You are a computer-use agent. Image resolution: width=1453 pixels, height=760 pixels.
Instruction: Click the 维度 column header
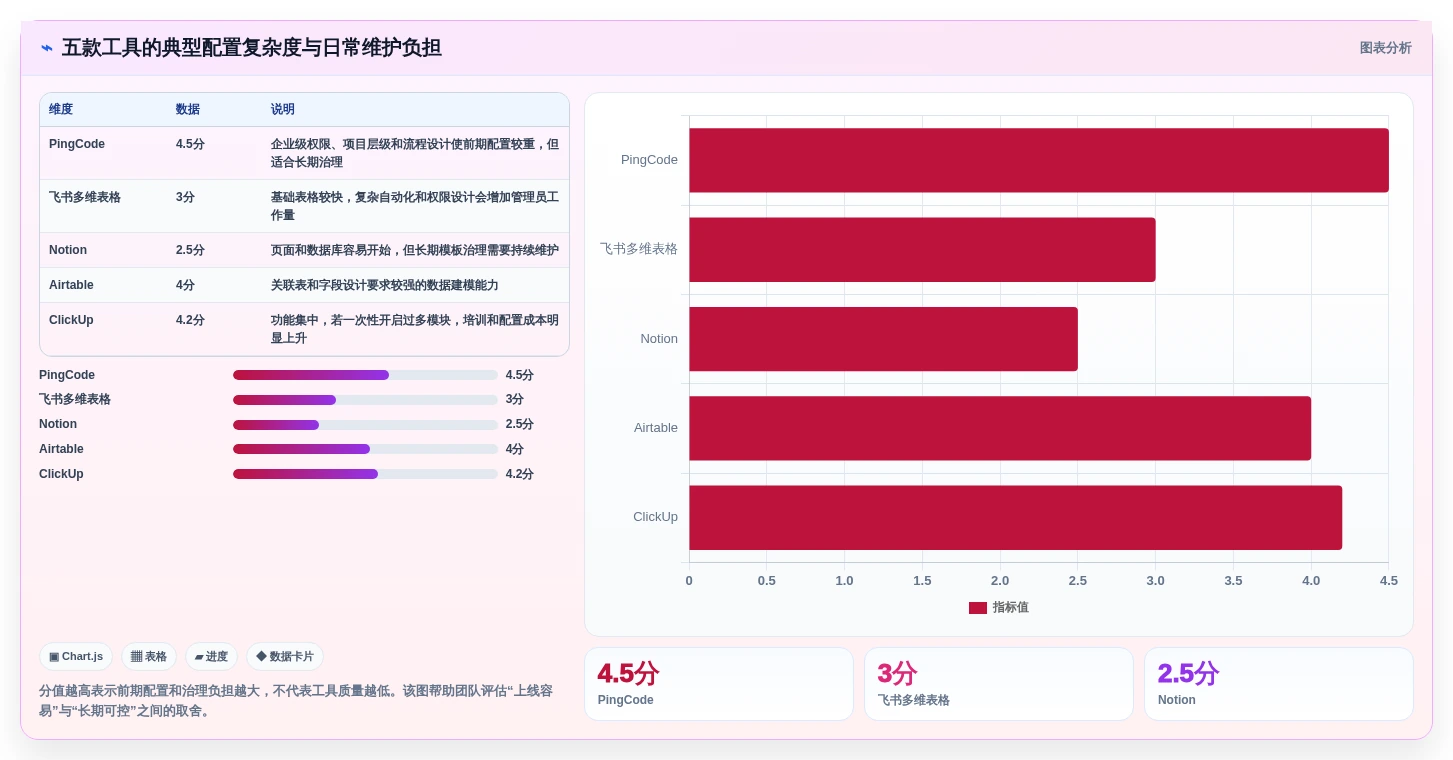61,109
